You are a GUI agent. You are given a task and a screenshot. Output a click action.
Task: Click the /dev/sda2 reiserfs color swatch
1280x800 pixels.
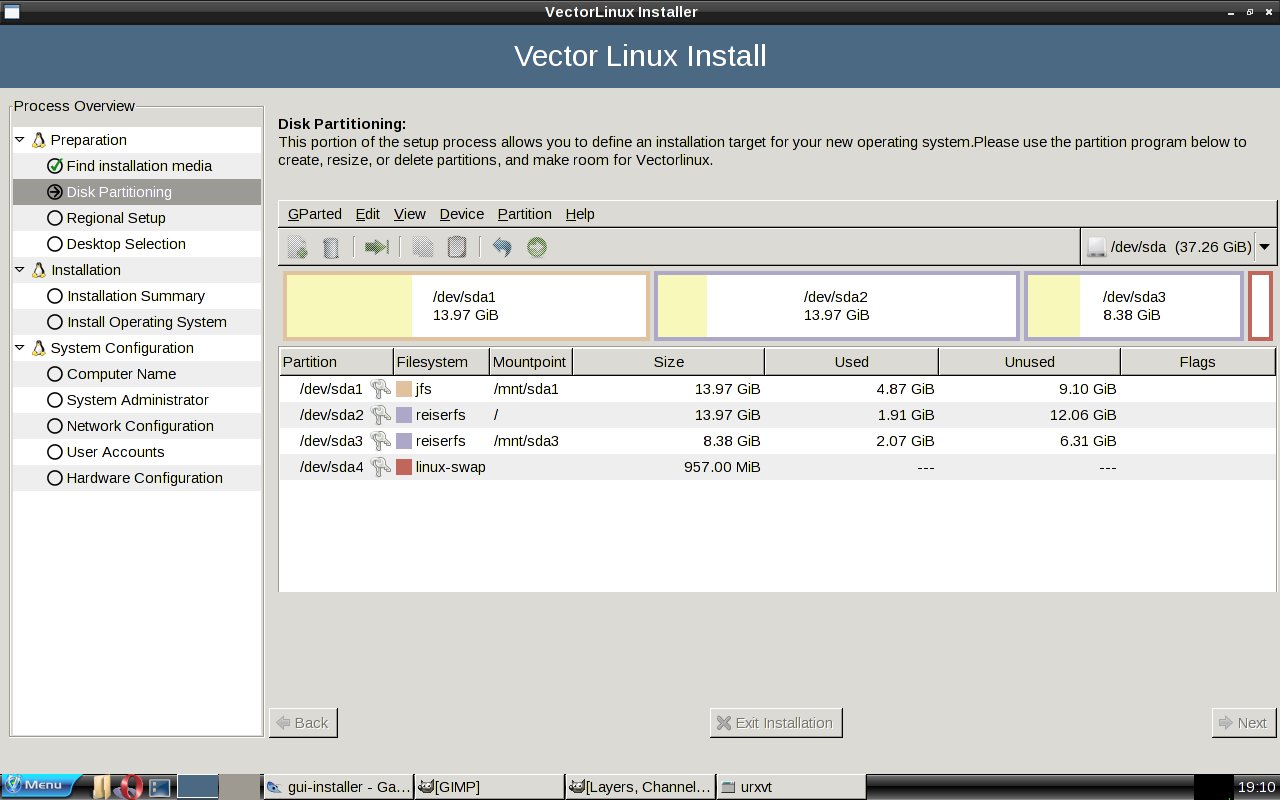[404, 415]
